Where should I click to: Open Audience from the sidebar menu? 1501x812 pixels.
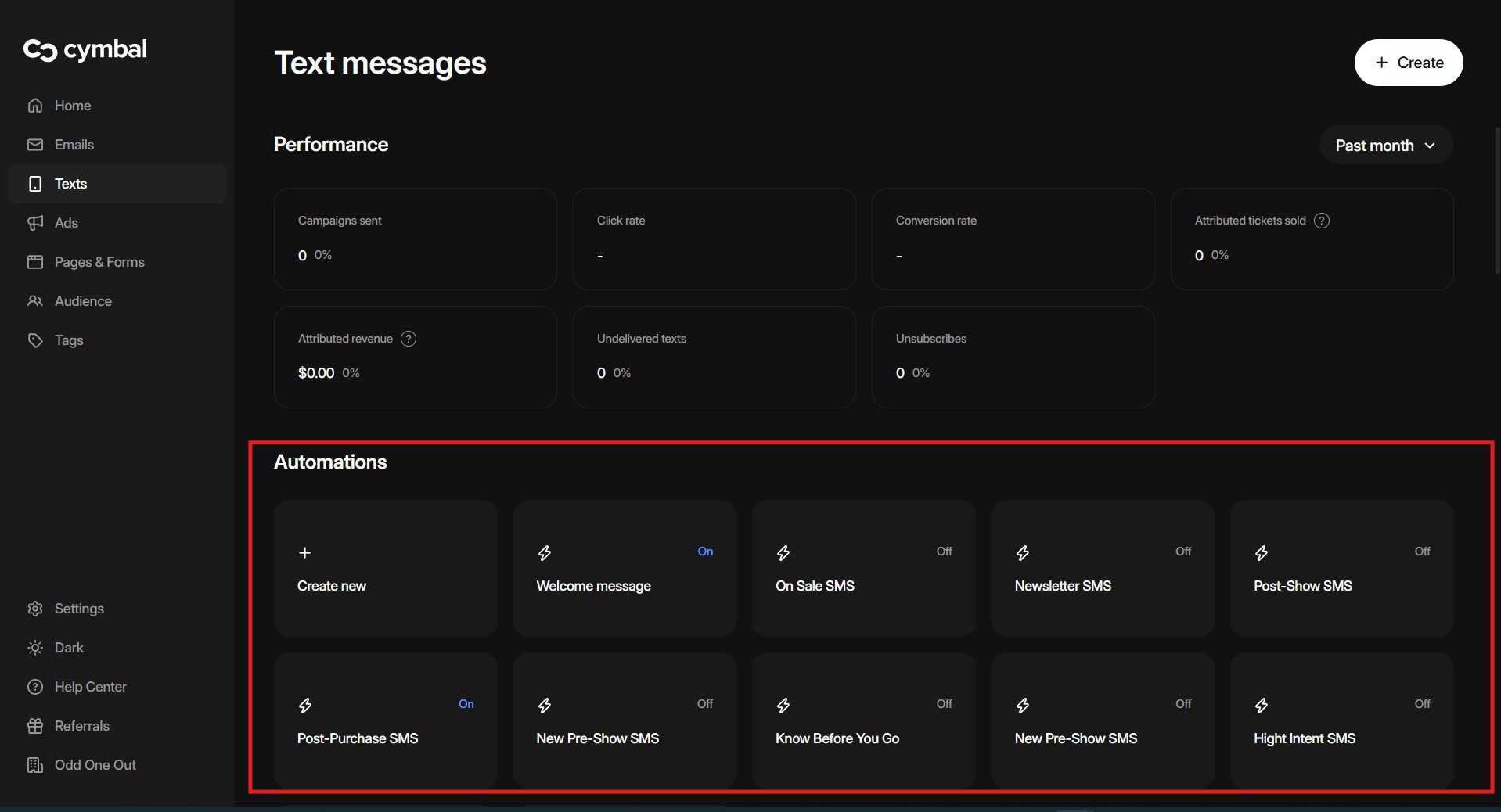point(82,301)
